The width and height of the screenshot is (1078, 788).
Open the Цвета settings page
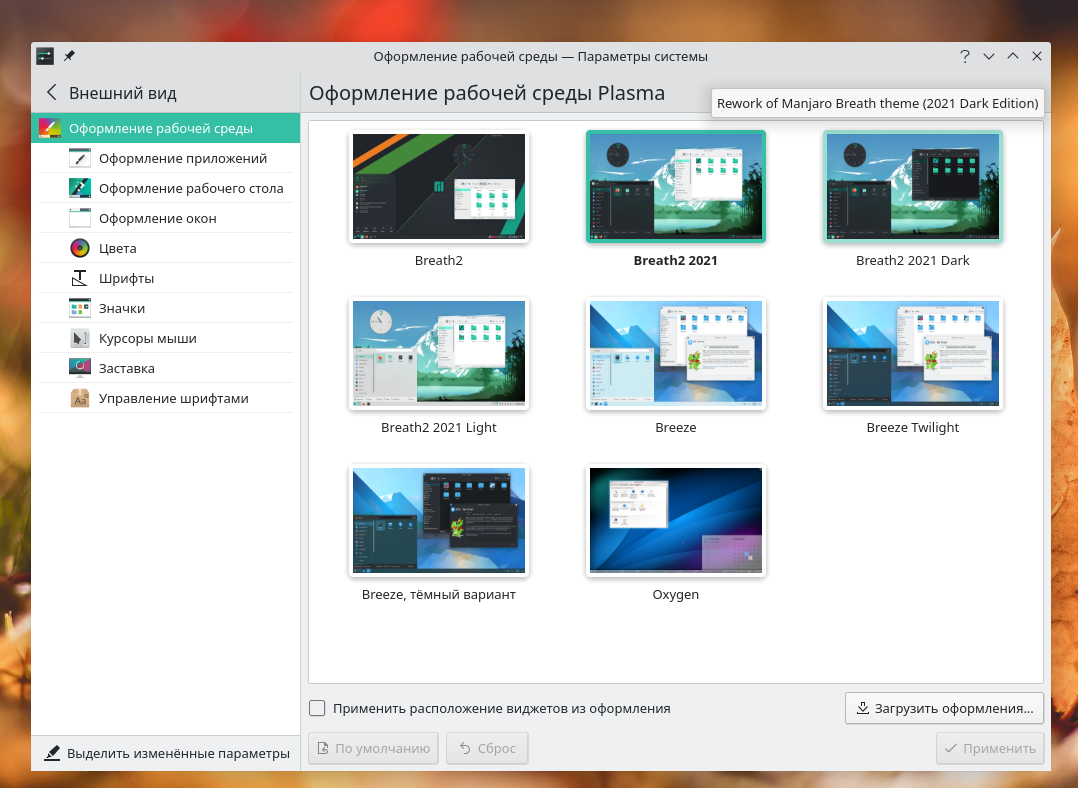coord(166,248)
